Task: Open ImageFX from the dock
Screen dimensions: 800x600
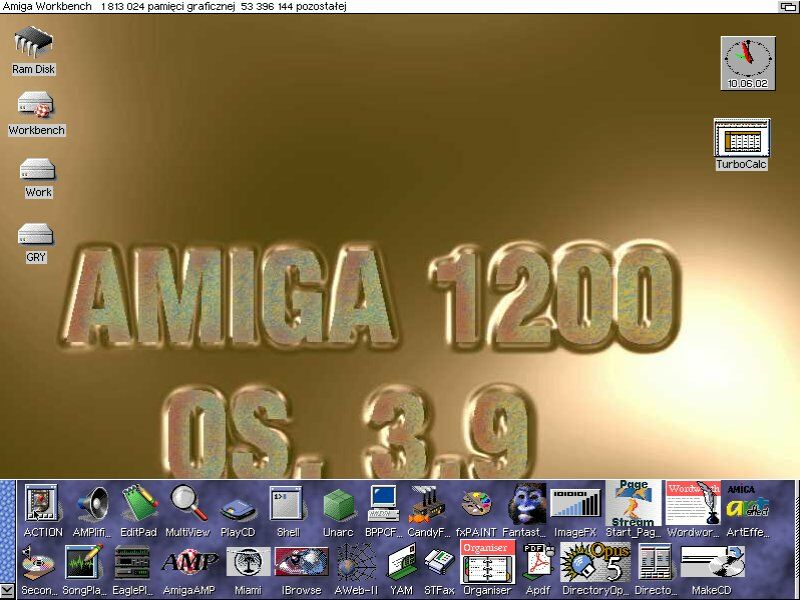Action: tap(576, 511)
